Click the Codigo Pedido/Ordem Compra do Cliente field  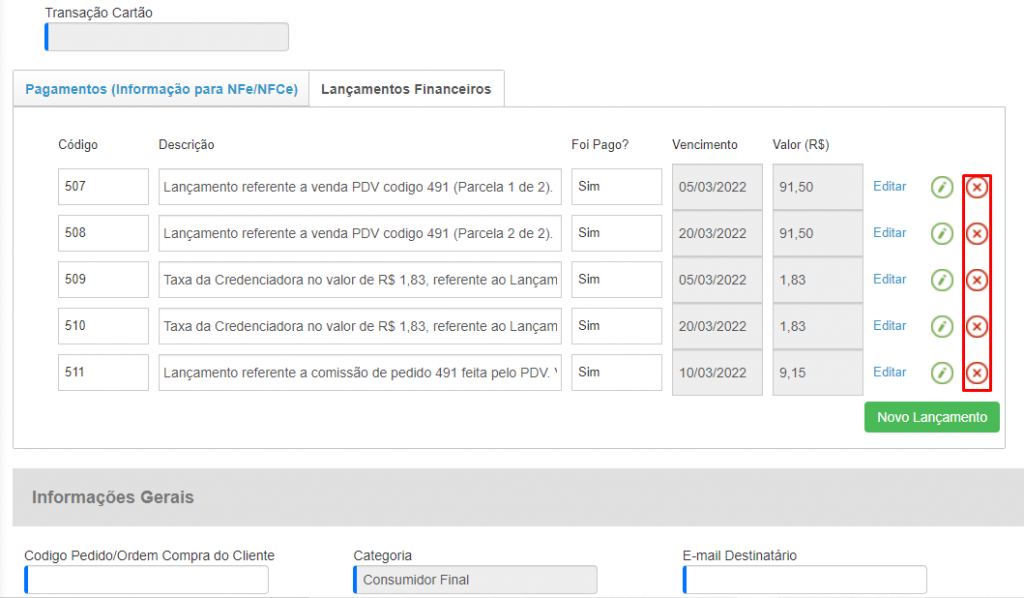click(146, 580)
